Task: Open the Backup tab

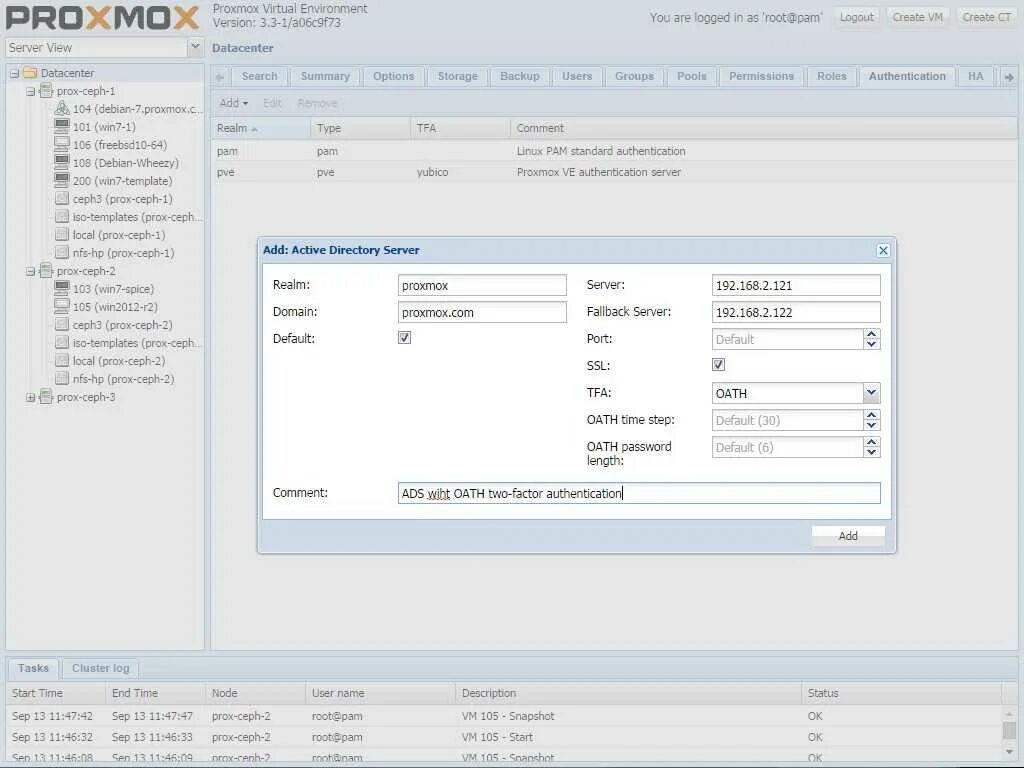Action: point(520,76)
